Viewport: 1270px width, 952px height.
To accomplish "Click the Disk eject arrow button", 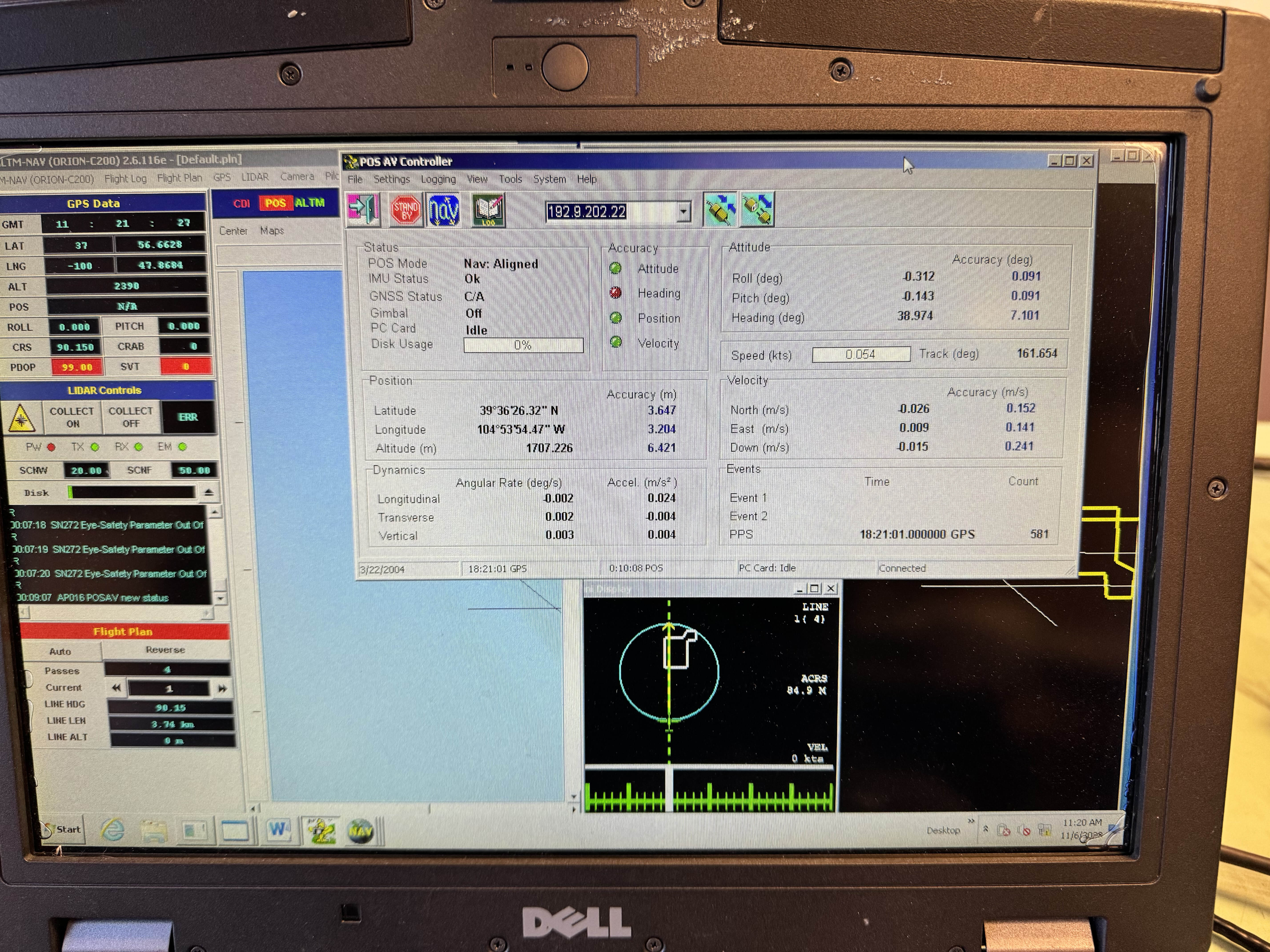I will tap(209, 492).
